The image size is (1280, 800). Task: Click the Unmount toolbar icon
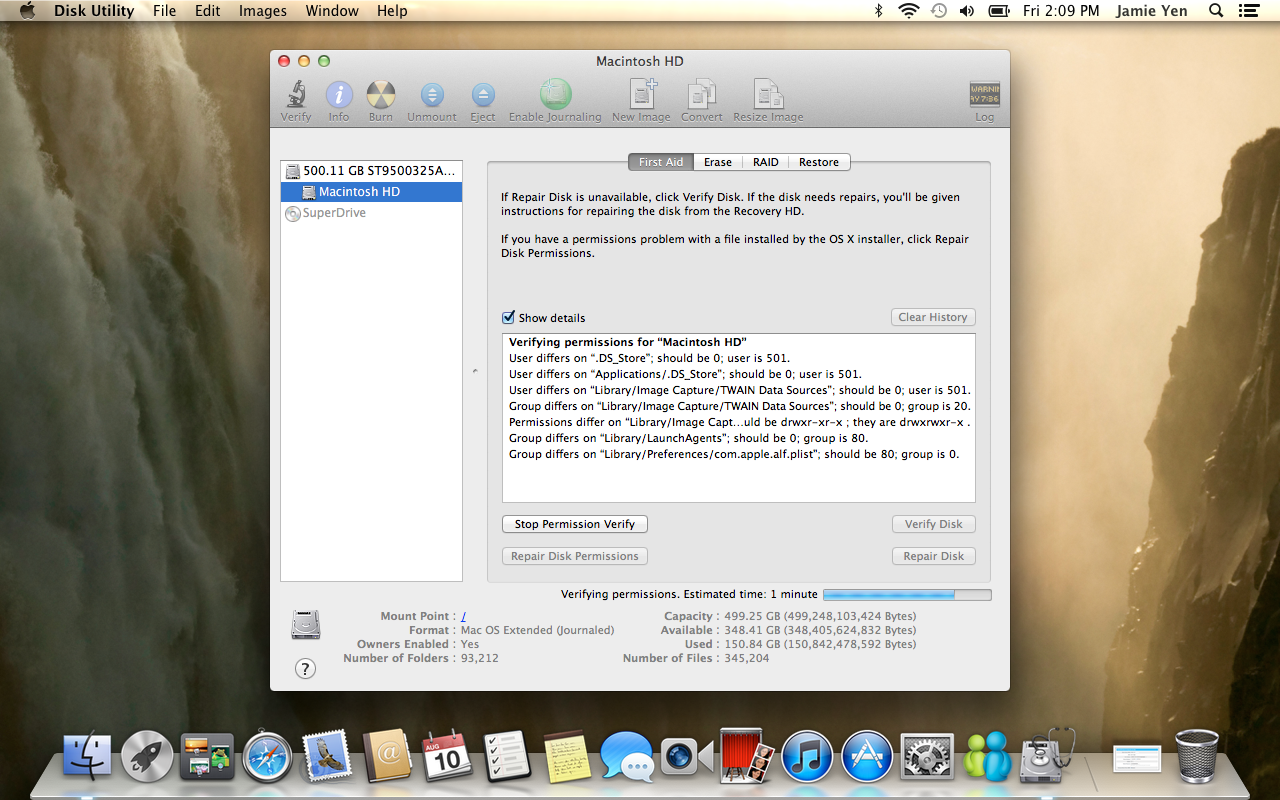432,95
